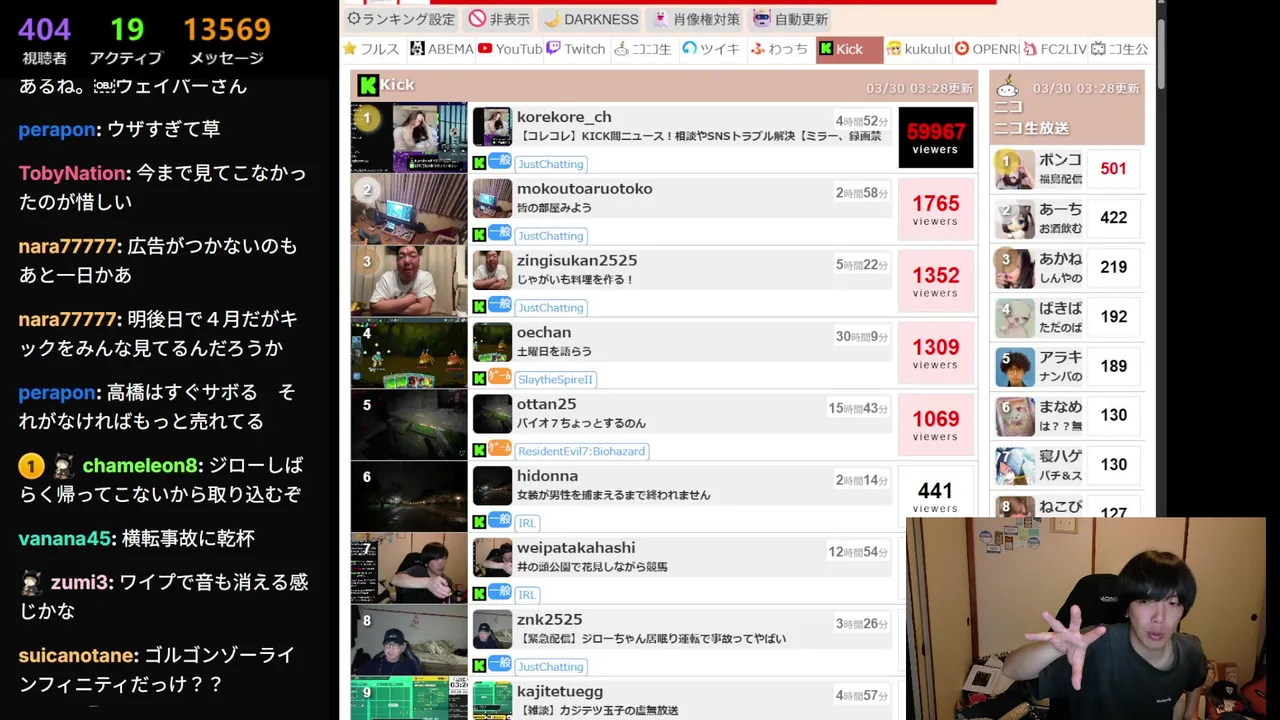Open mokoutoaruotoko stream preview thumbnail

[x=409, y=209]
